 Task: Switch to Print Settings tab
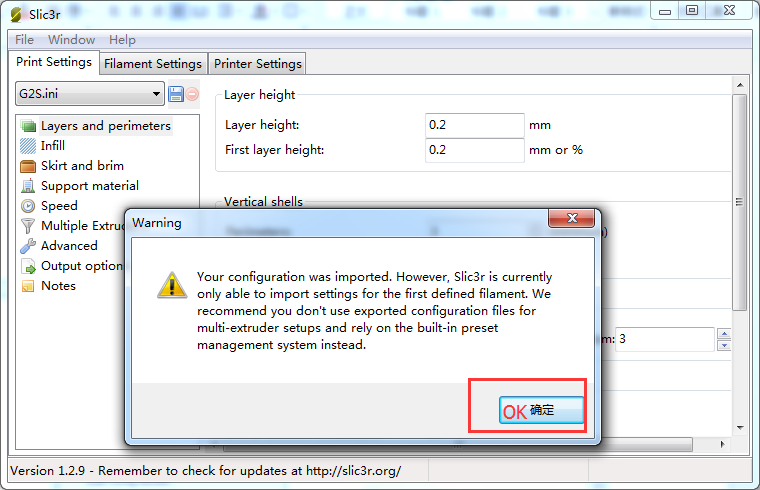point(54,62)
